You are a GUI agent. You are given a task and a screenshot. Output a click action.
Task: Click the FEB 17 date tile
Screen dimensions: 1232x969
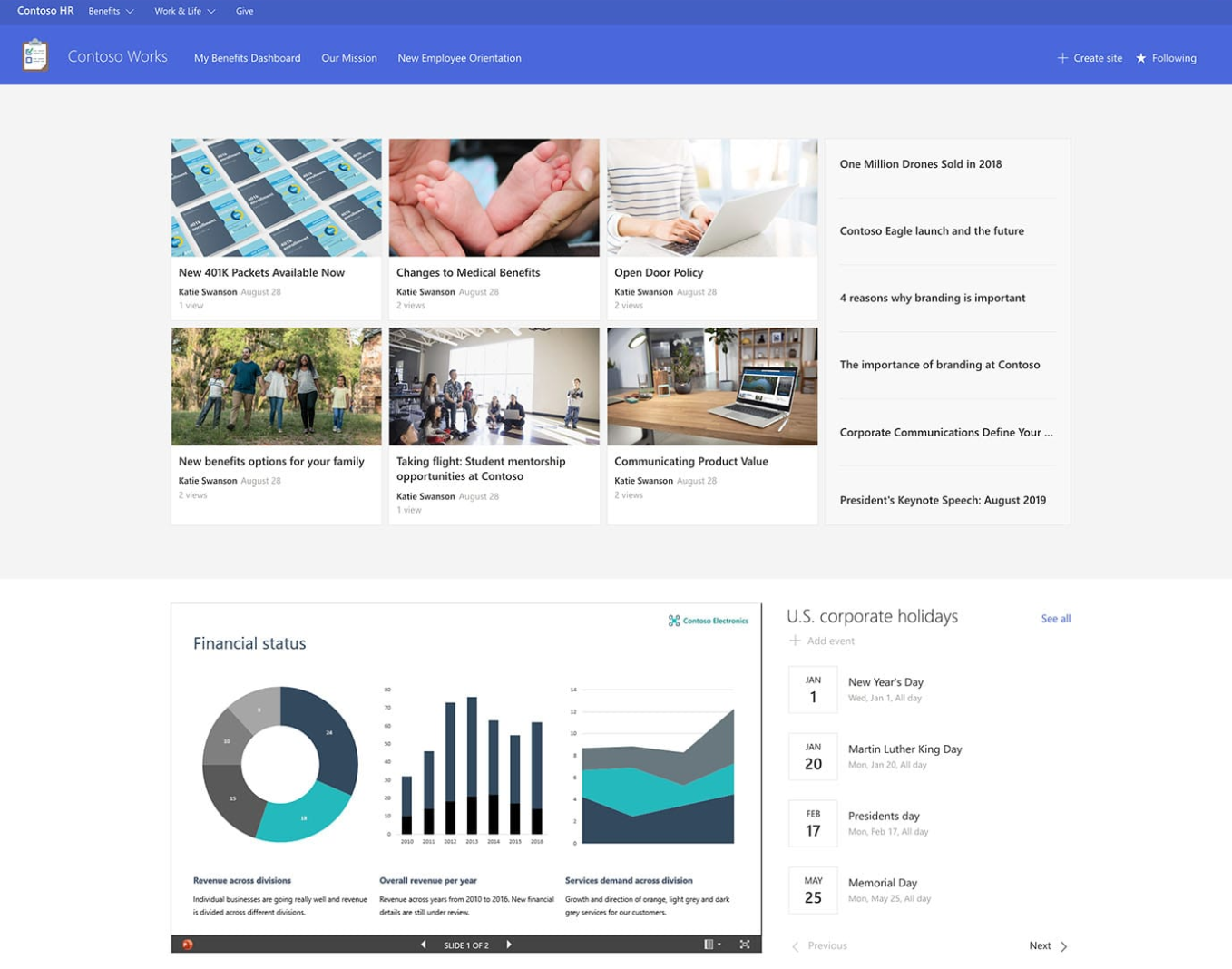[x=813, y=824]
